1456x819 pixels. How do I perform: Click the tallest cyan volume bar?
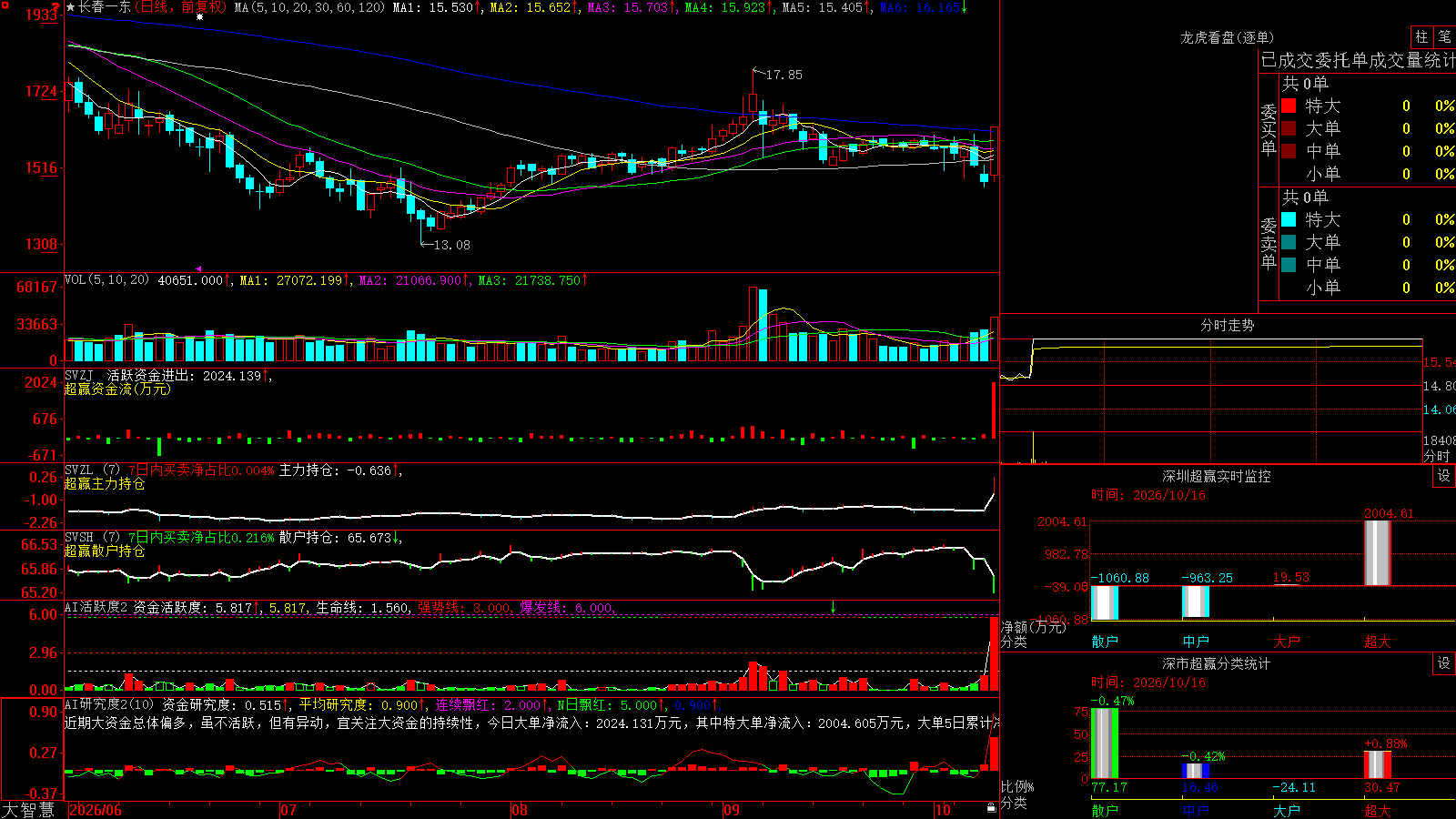point(762,326)
